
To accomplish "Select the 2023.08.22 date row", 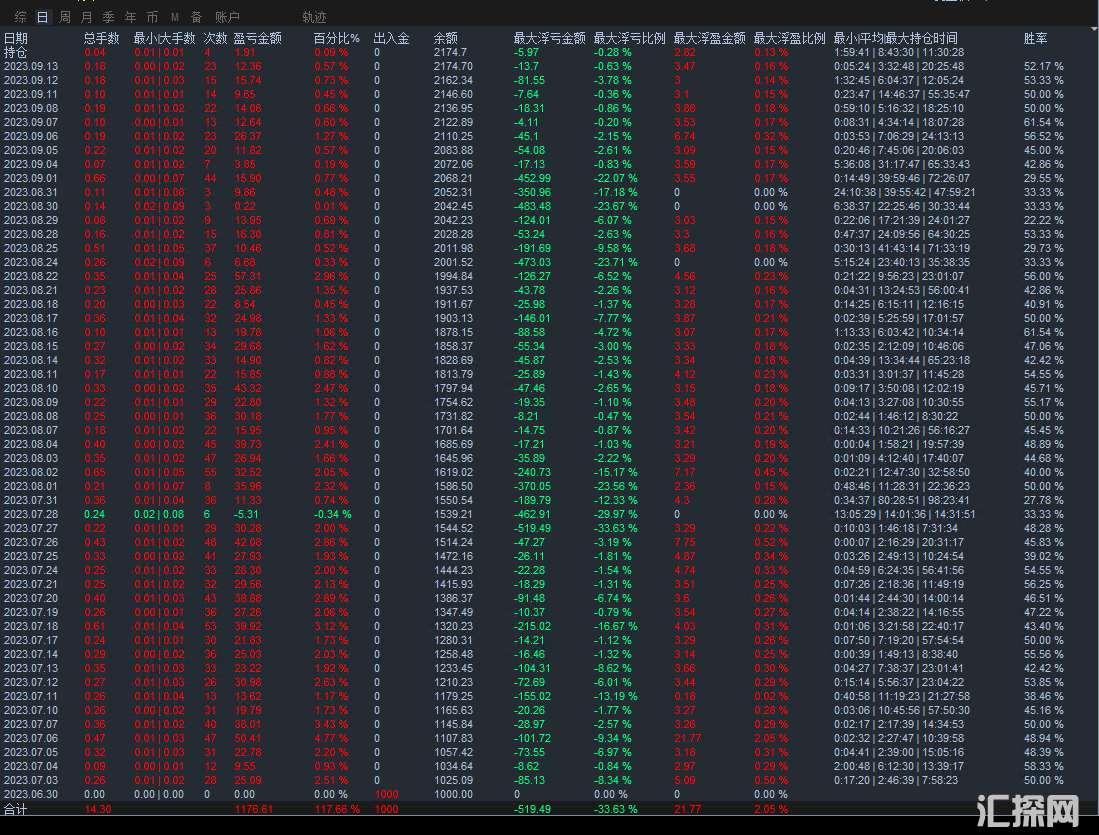I will coord(550,276).
